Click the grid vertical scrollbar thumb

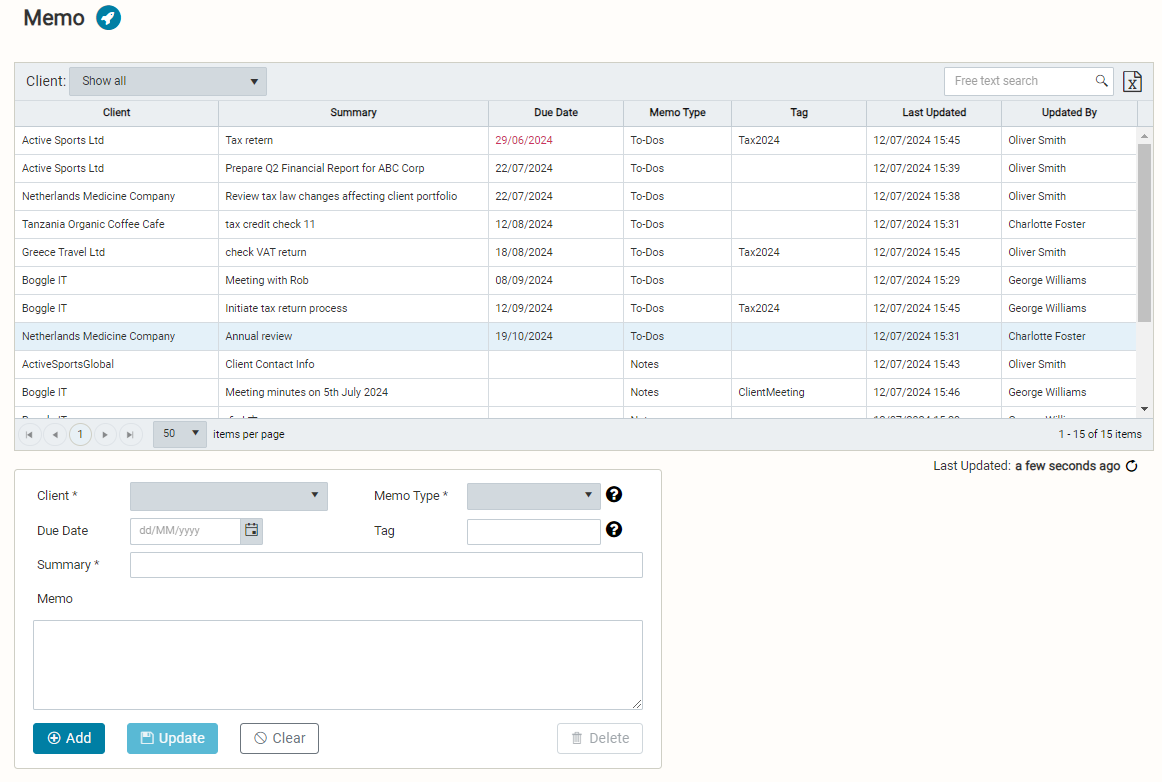pos(1144,233)
